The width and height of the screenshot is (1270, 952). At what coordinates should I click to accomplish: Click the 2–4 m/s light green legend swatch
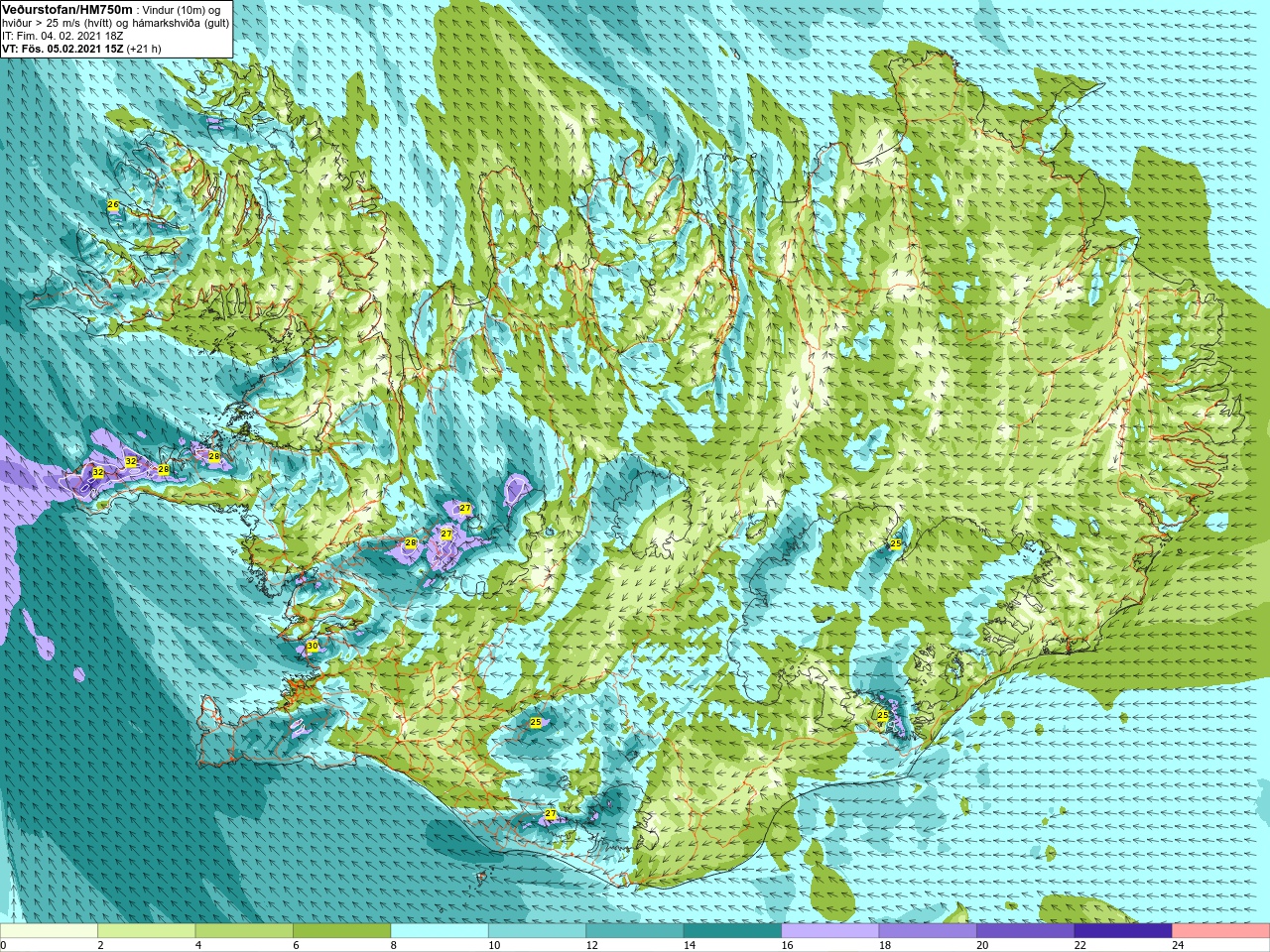(146, 931)
